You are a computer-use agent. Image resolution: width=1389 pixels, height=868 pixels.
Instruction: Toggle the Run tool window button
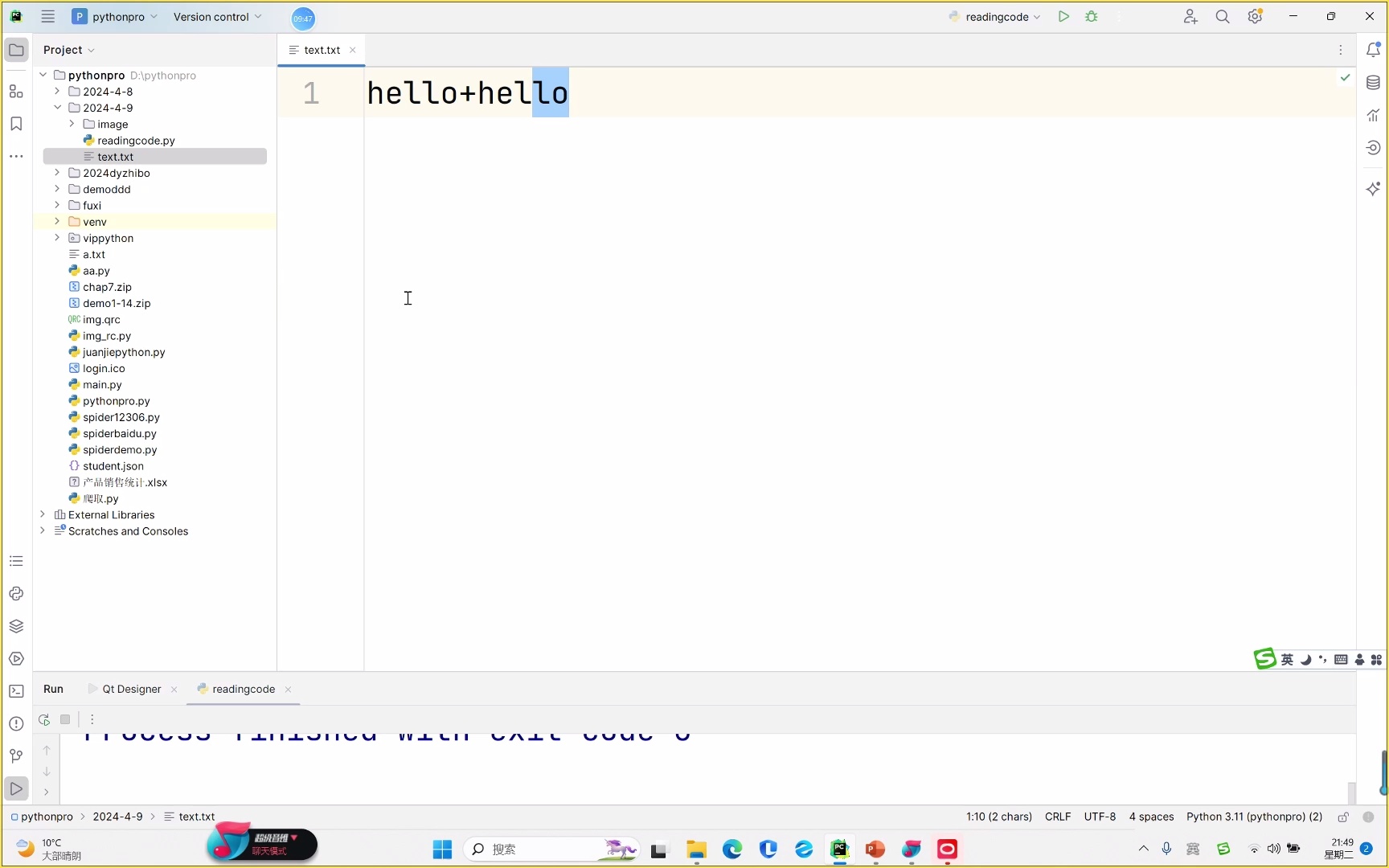pyautogui.click(x=16, y=788)
